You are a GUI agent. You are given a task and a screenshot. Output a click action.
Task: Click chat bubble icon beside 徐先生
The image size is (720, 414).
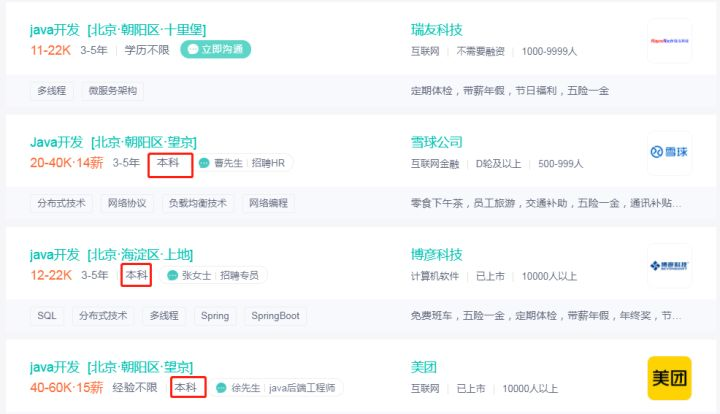click(221, 387)
